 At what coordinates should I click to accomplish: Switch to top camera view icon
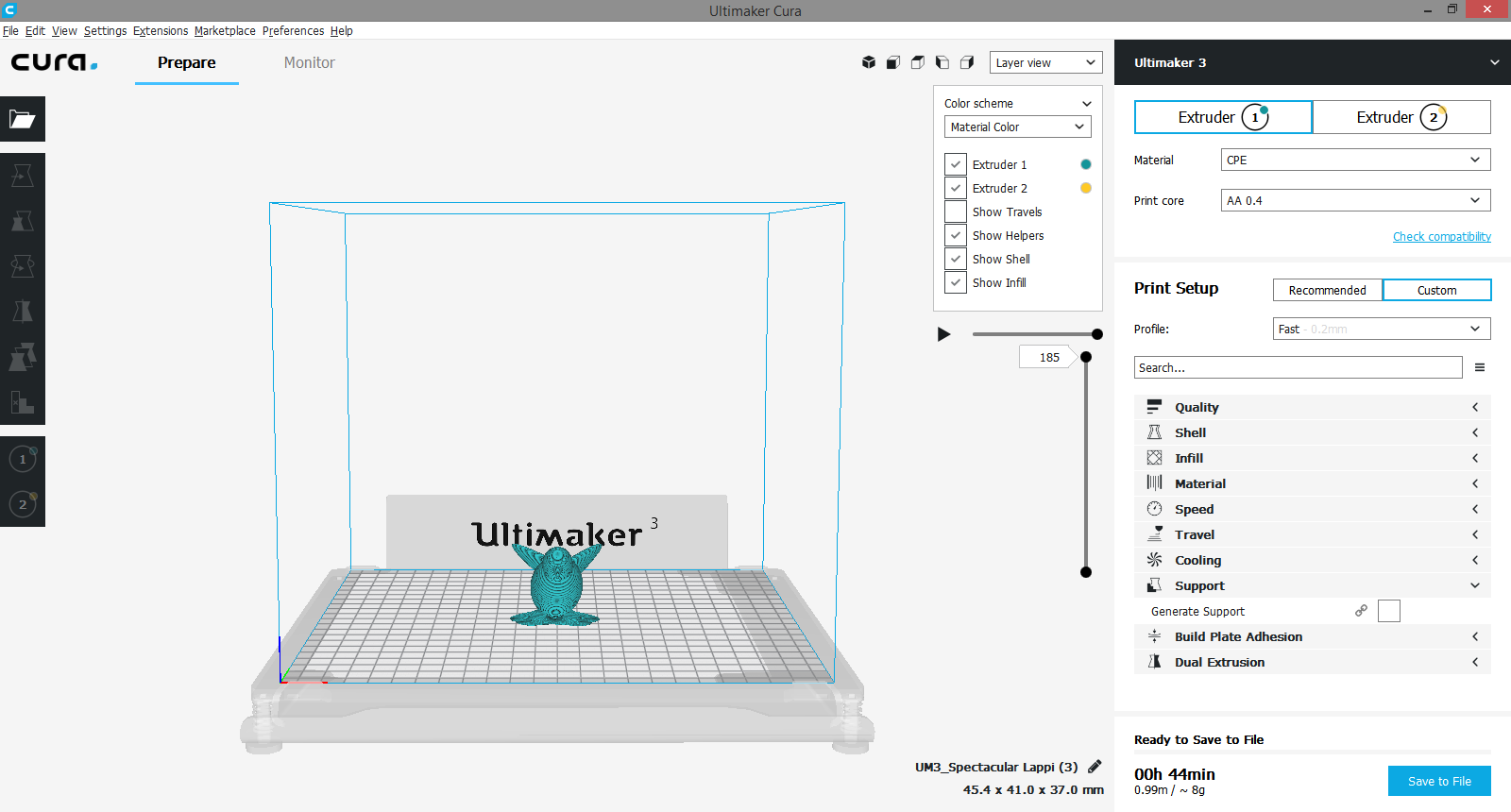(x=918, y=62)
